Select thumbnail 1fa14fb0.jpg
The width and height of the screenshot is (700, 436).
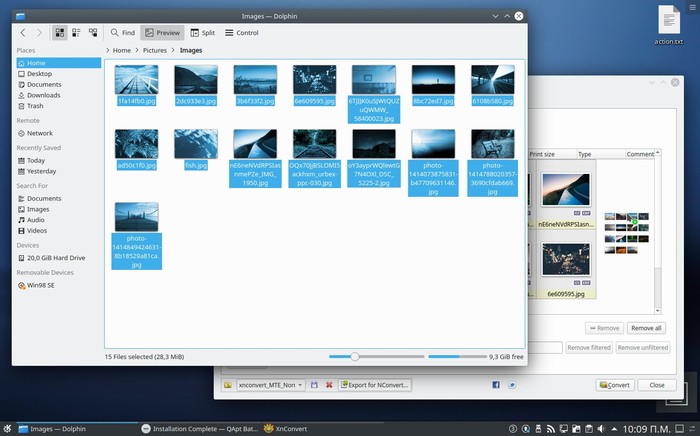(x=136, y=80)
